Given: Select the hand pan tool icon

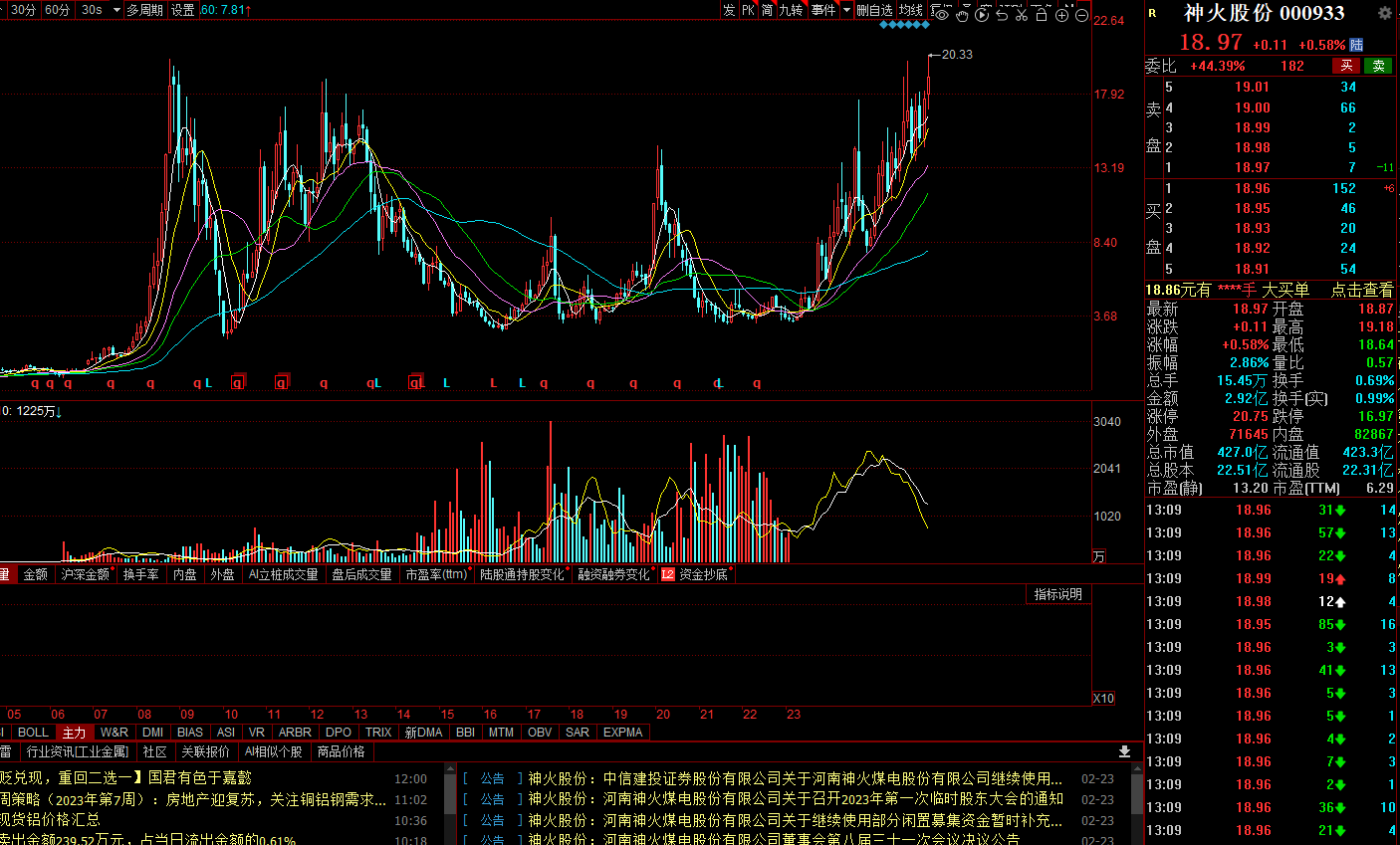Looking at the screenshot, I should click(962, 15).
